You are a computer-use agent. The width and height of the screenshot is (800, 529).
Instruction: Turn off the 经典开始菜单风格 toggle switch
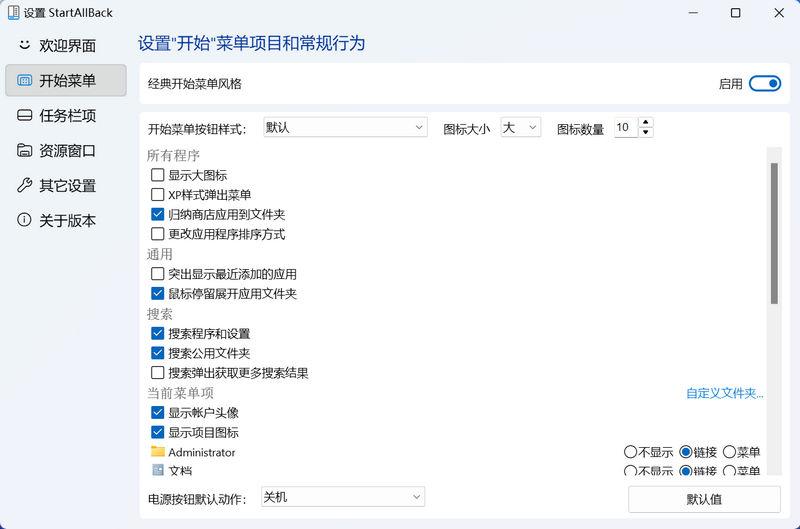(765, 84)
